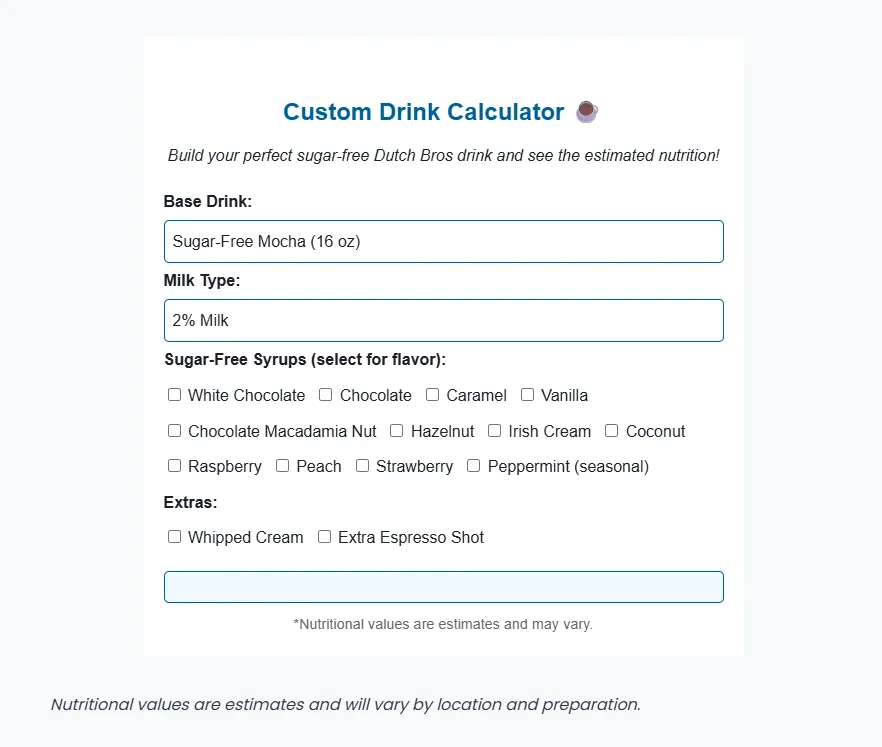Enable the seasonal Peppermint syrup
The width and height of the screenshot is (882, 747).
(473, 466)
